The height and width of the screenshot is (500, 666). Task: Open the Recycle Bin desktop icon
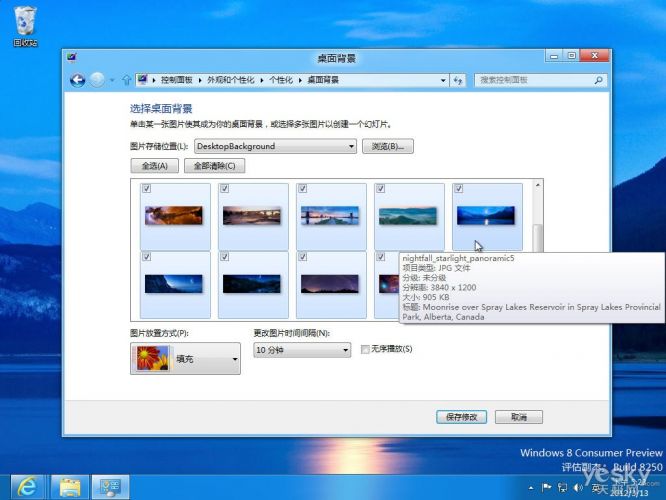coord(25,24)
